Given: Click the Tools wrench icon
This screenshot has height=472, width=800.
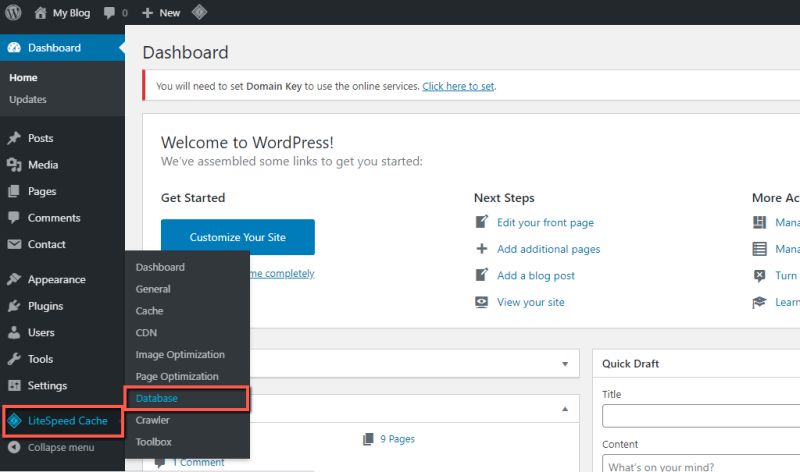Looking at the screenshot, I should (x=14, y=359).
